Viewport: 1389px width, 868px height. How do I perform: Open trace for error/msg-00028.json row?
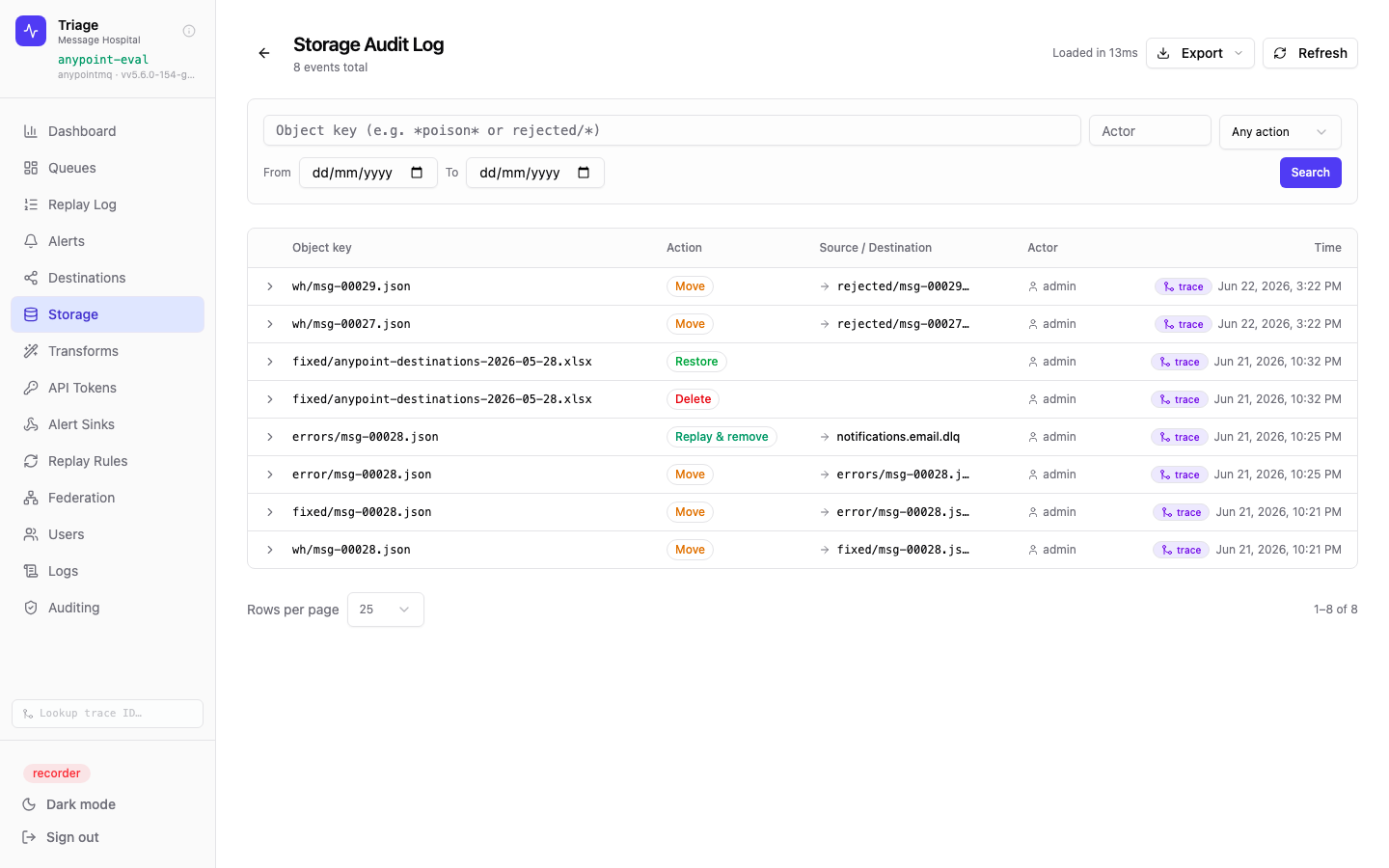point(1179,475)
